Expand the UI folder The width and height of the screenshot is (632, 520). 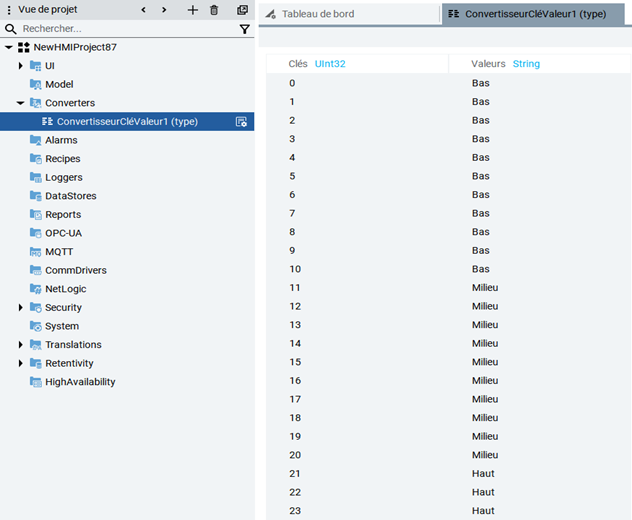pyautogui.click(x=21, y=66)
